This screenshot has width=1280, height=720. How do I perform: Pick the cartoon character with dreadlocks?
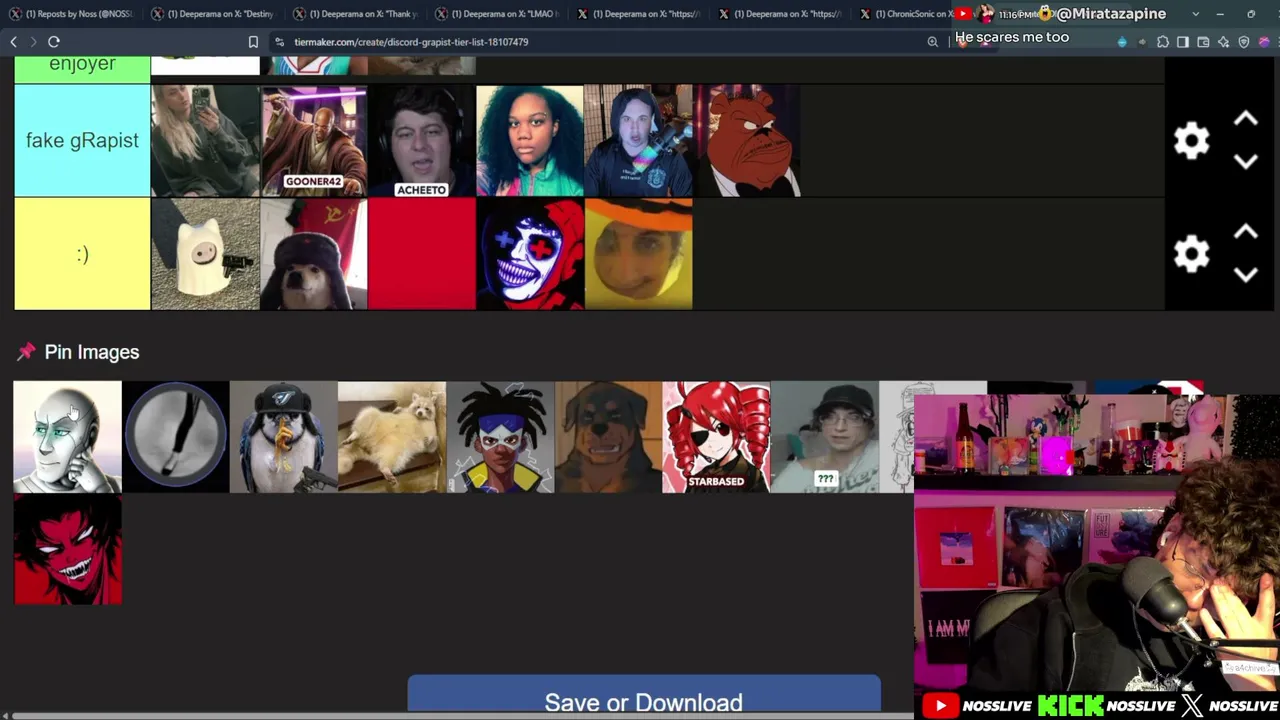coord(500,437)
